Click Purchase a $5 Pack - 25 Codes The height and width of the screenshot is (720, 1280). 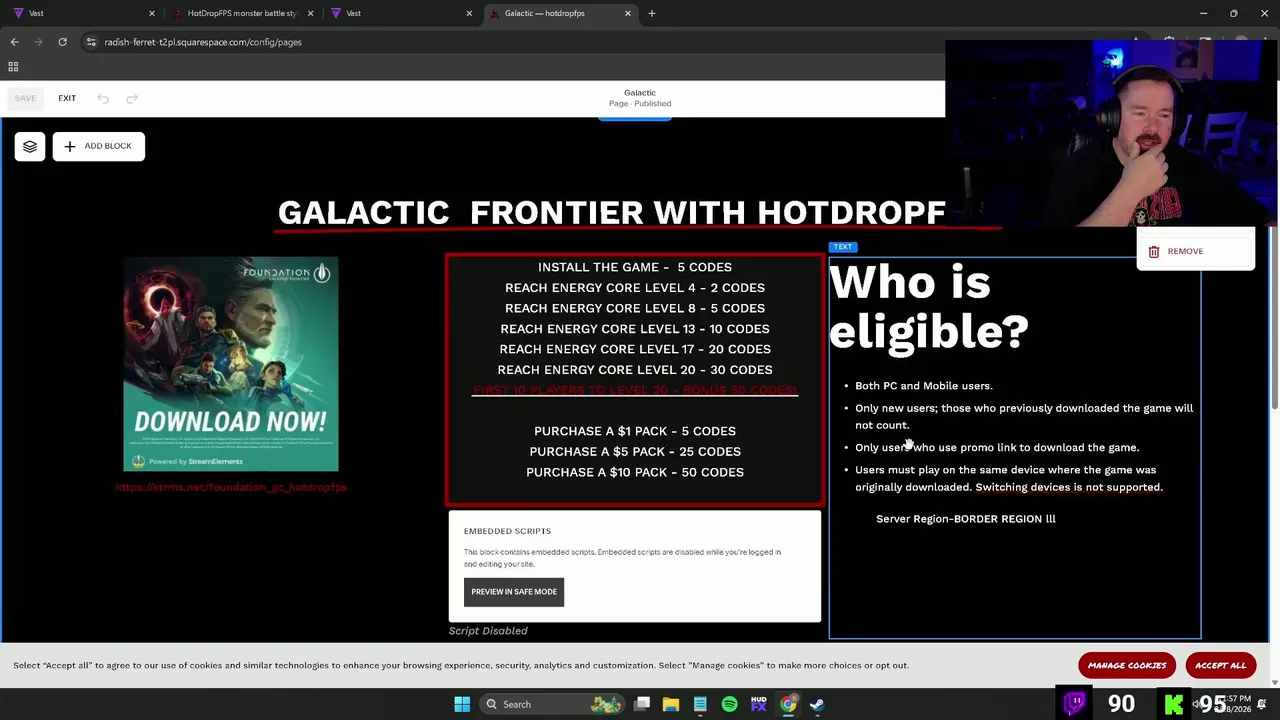(x=635, y=452)
